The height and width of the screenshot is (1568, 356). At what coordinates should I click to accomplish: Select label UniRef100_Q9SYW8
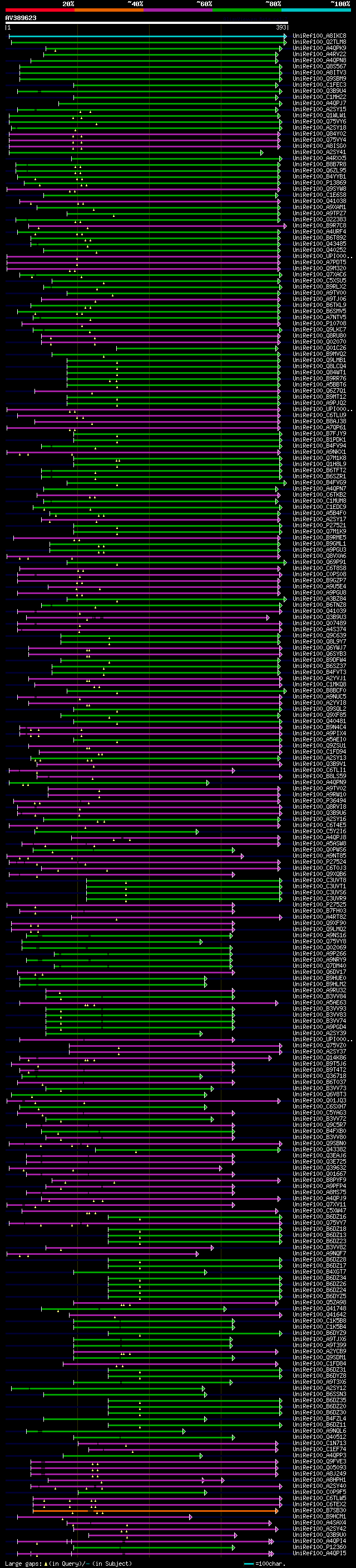tap(319, 189)
